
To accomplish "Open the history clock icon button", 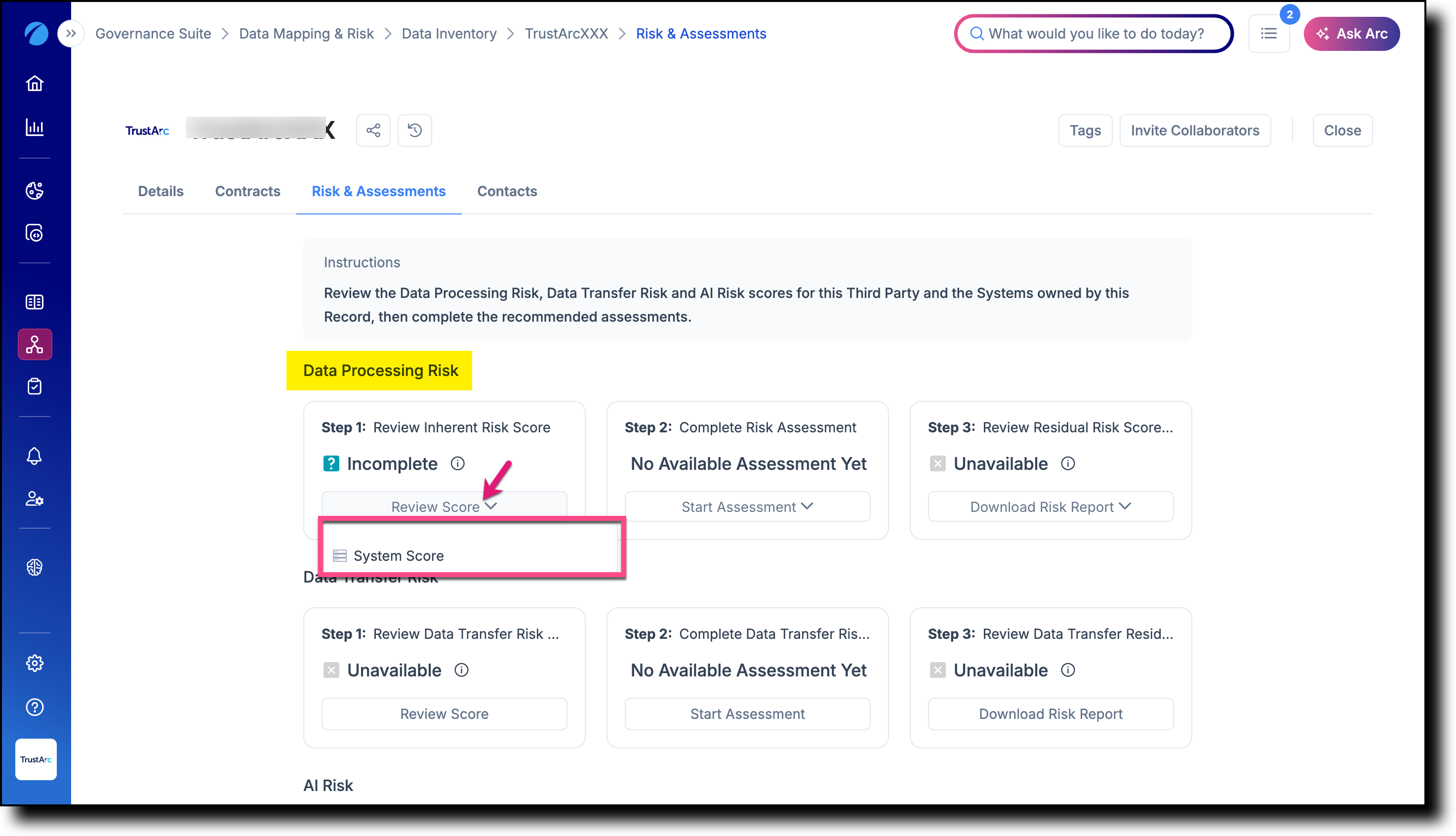I will (x=414, y=130).
